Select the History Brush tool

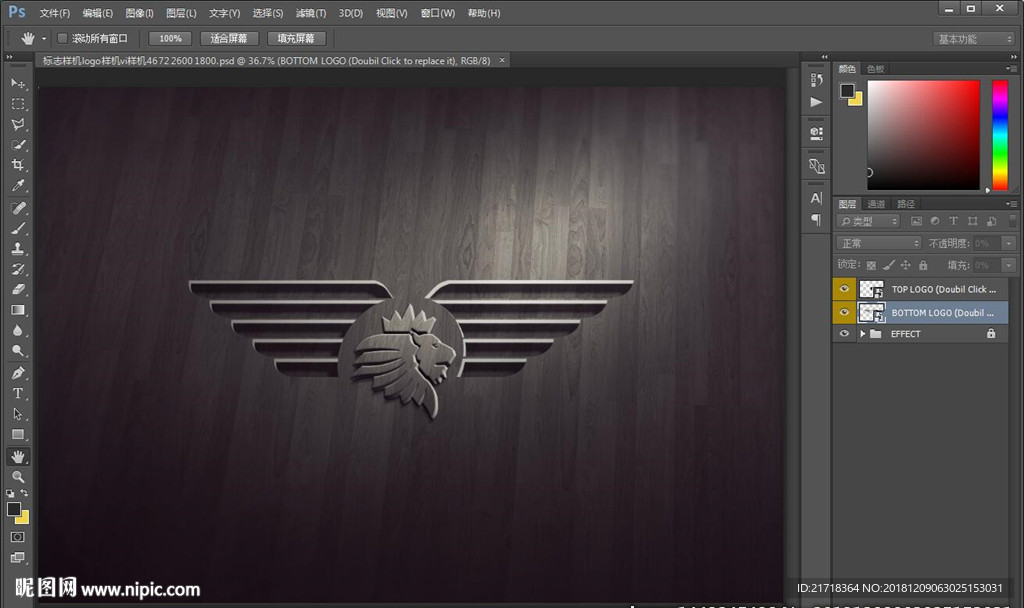tap(18, 269)
